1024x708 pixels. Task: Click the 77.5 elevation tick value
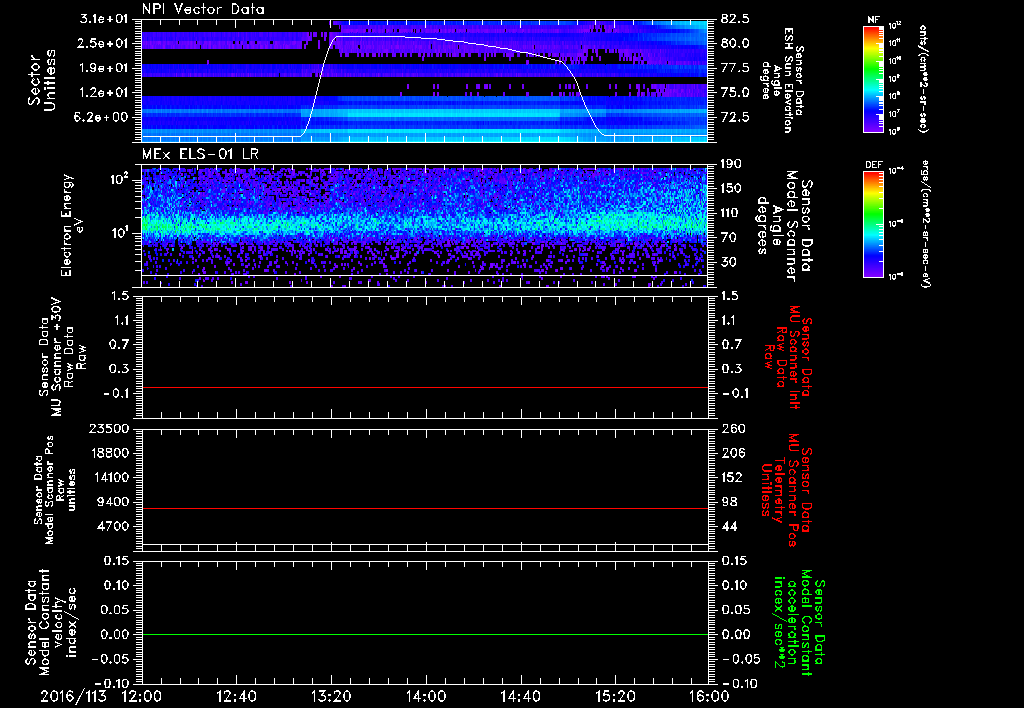pos(735,68)
